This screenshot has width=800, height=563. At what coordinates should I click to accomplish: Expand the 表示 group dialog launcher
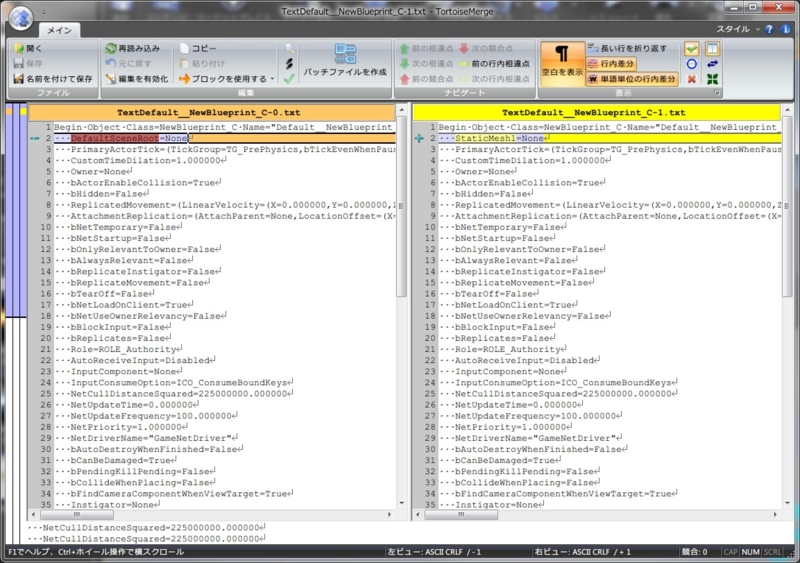click(716, 93)
